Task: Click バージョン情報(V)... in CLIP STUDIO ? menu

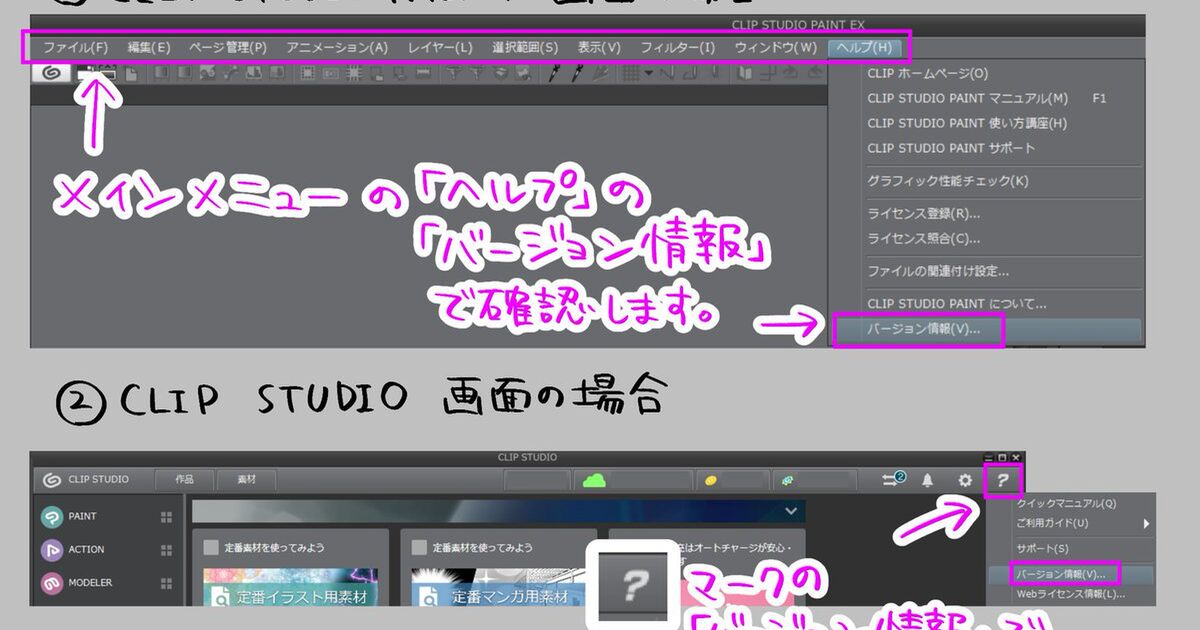Action: [x=1070, y=574]
